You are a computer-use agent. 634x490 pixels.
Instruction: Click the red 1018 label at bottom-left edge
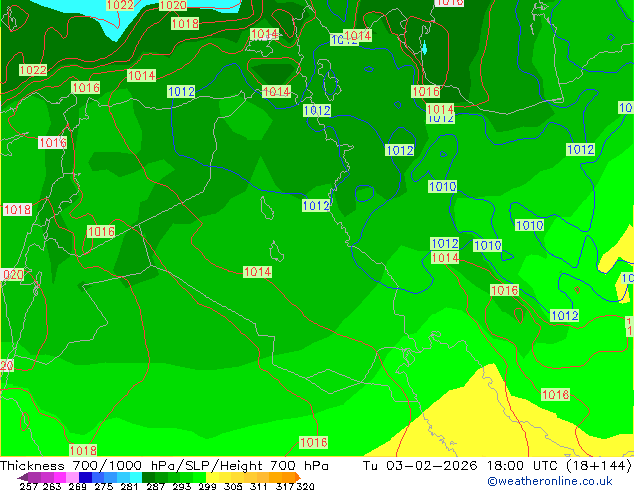tap(83, 450)
